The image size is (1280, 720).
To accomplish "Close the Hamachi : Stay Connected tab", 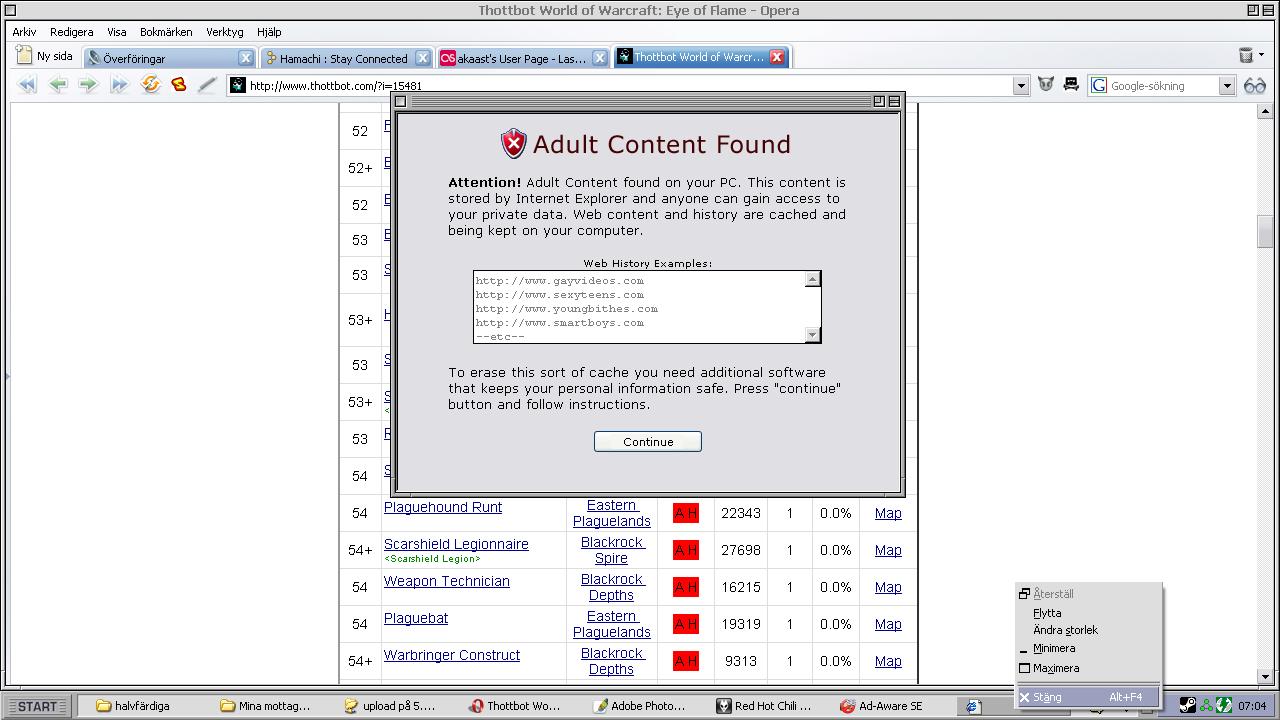I will click(422, 58).
